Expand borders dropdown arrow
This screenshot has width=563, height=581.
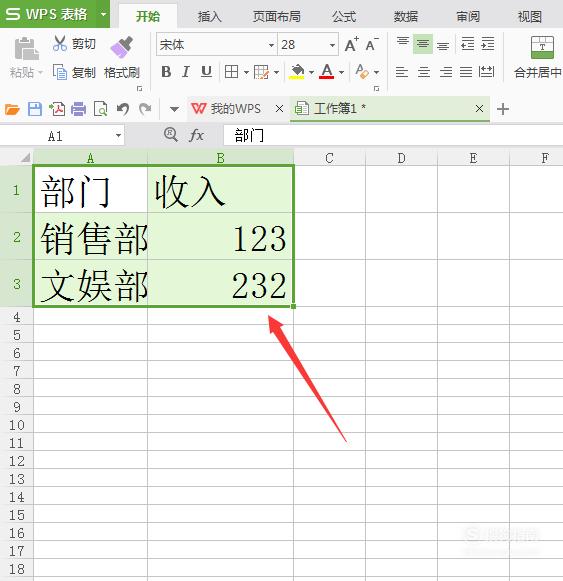pos(246,72)
